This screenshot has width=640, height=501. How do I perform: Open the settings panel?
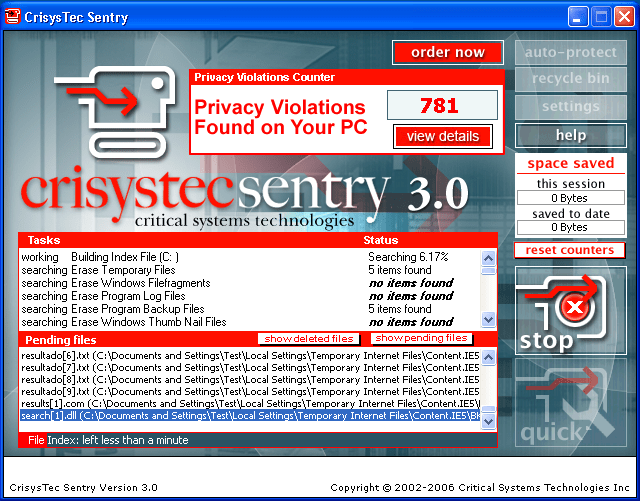point(570,107)
